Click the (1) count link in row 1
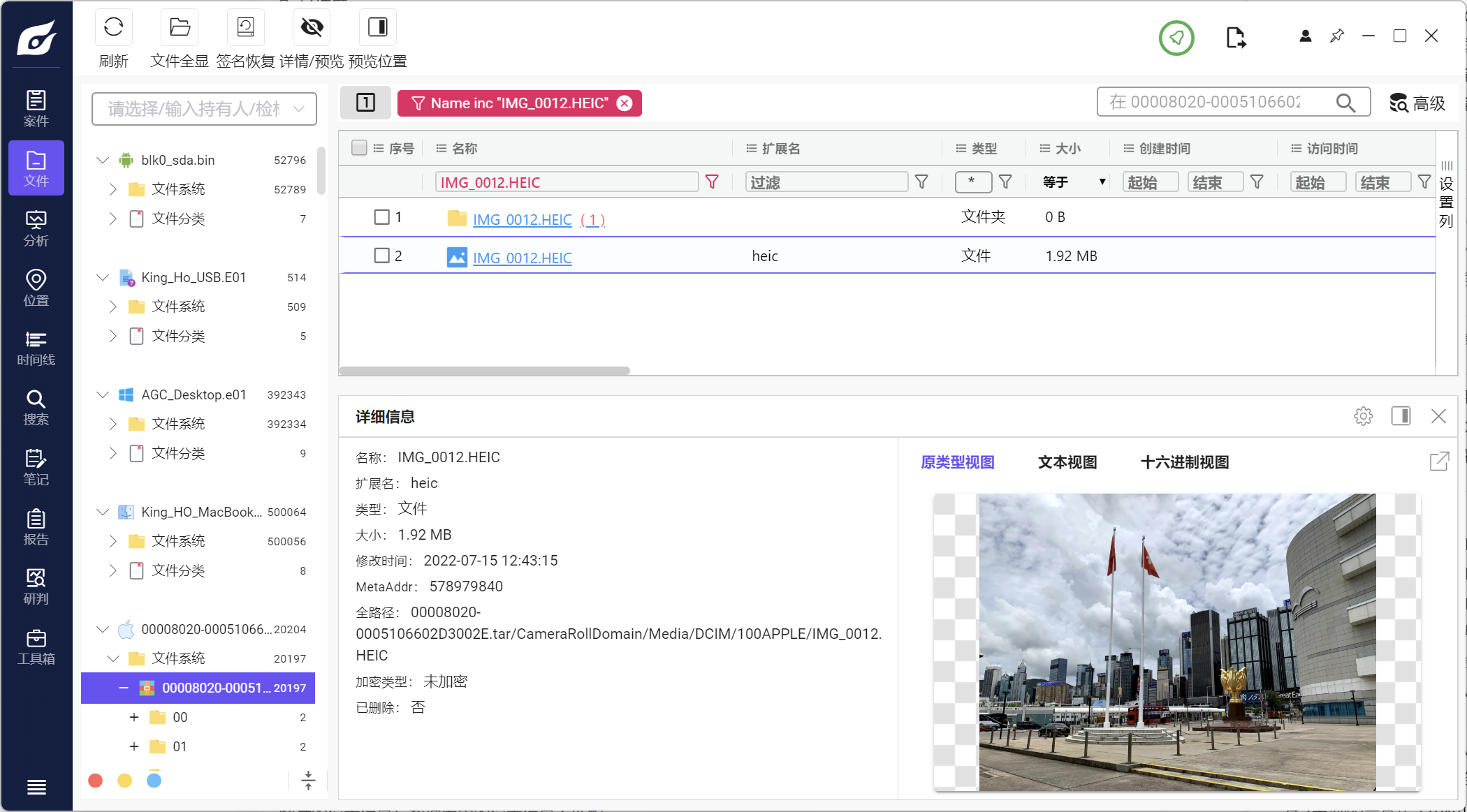The height and width of the screenshot is (812, 1467). click(x=593, y=219)
